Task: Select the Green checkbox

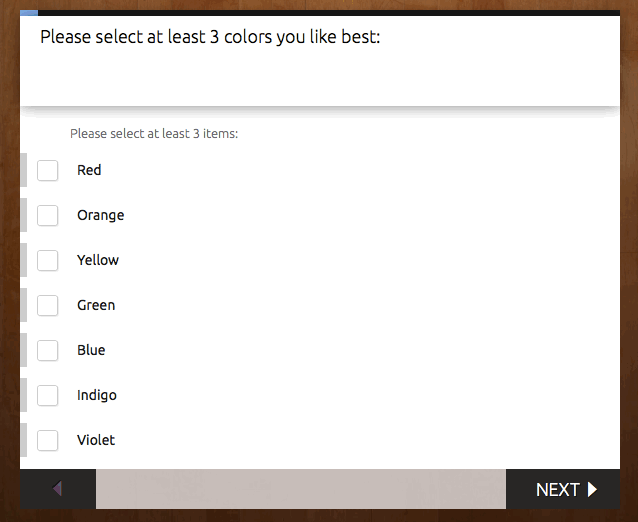Action: [48, 305]
